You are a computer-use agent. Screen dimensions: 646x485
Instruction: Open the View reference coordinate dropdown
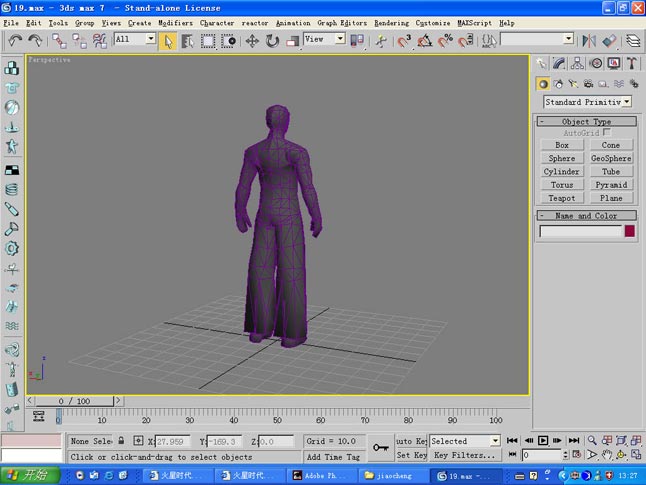pos(324,39)
